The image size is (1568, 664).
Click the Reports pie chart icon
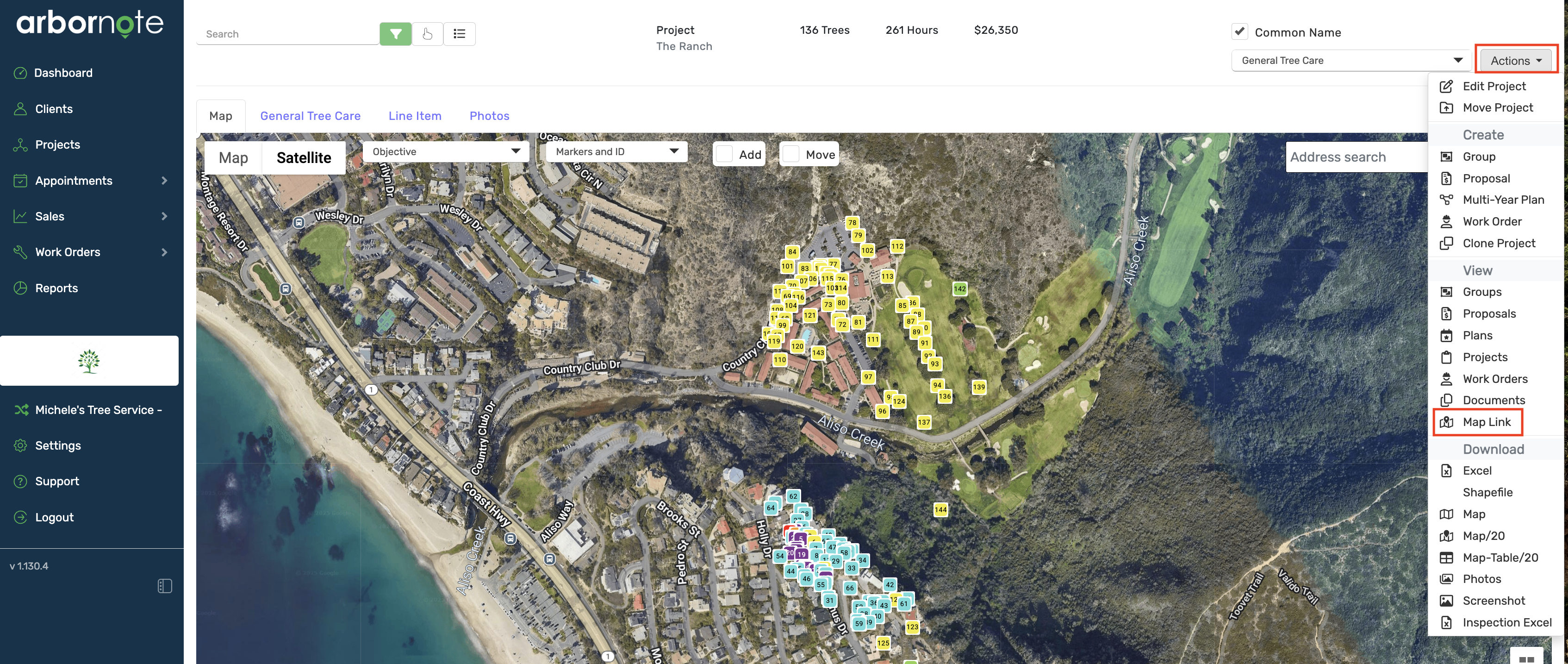pyautogui.click(x=20, y=288)
